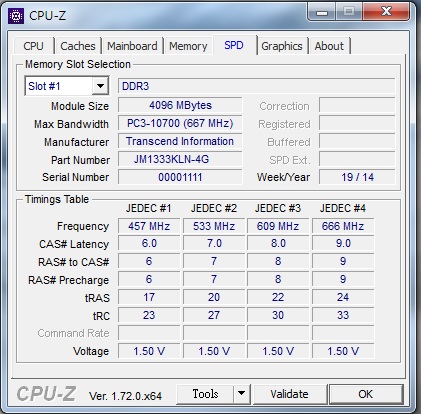This screenshot has width=421, height=415.
Task: Click the empty Command Rate JEDEC #1 cell
Action: [149, 333]
